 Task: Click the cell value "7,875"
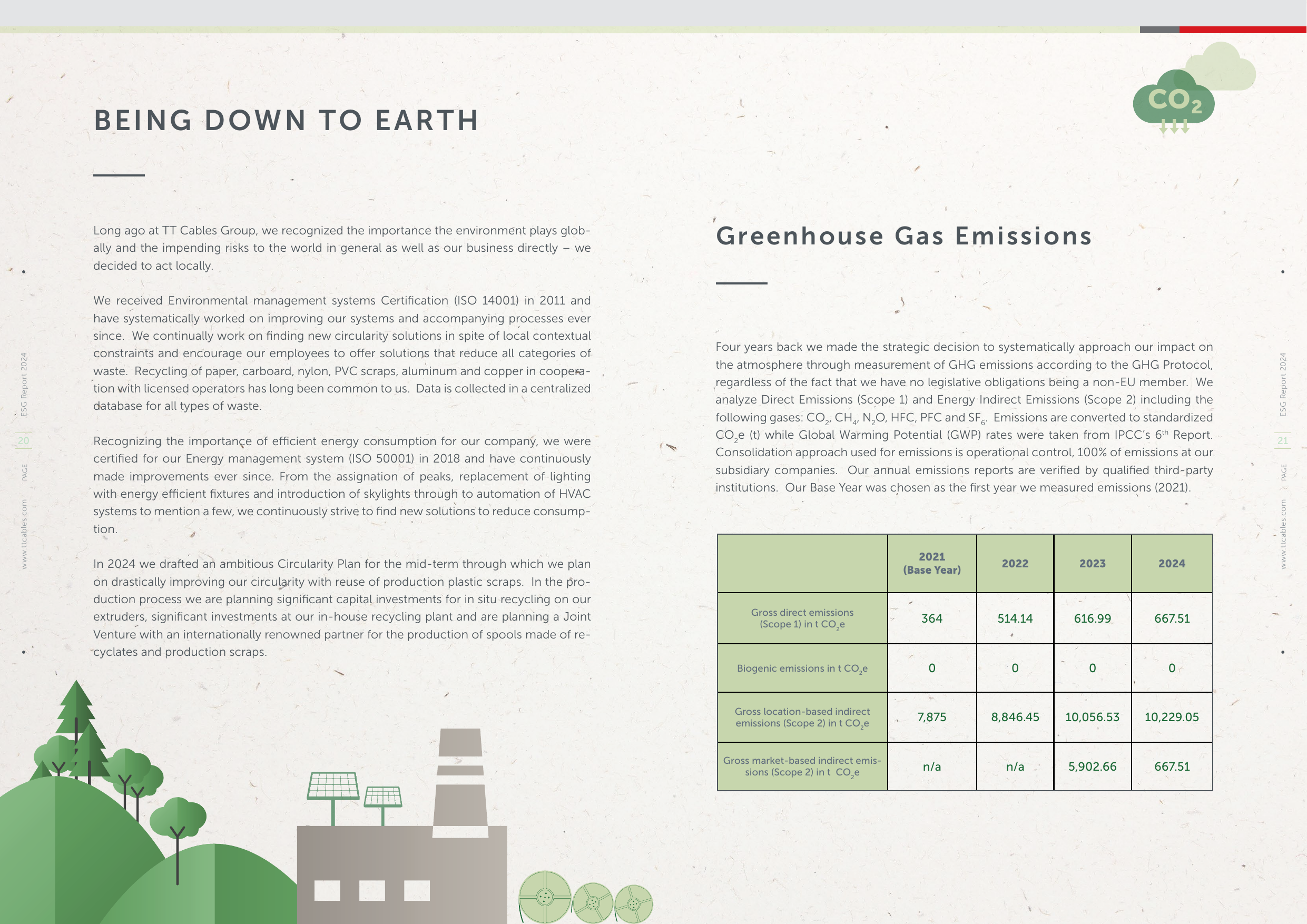click(x=931, y=717)
